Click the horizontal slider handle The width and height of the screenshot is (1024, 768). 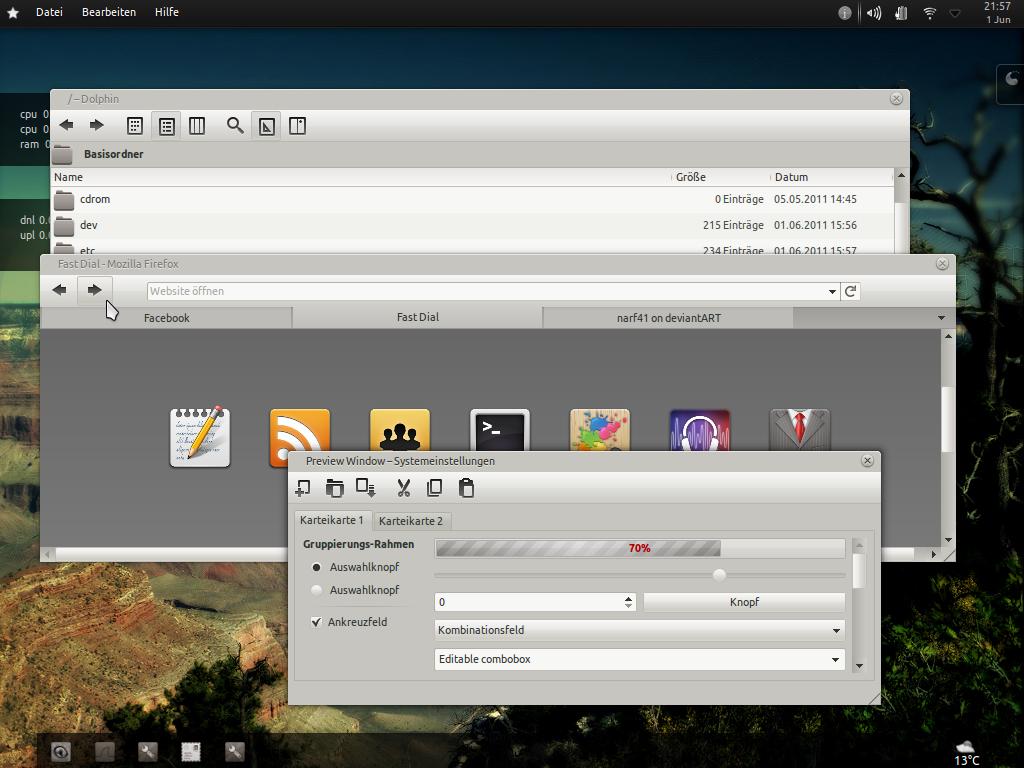(719, 575)
